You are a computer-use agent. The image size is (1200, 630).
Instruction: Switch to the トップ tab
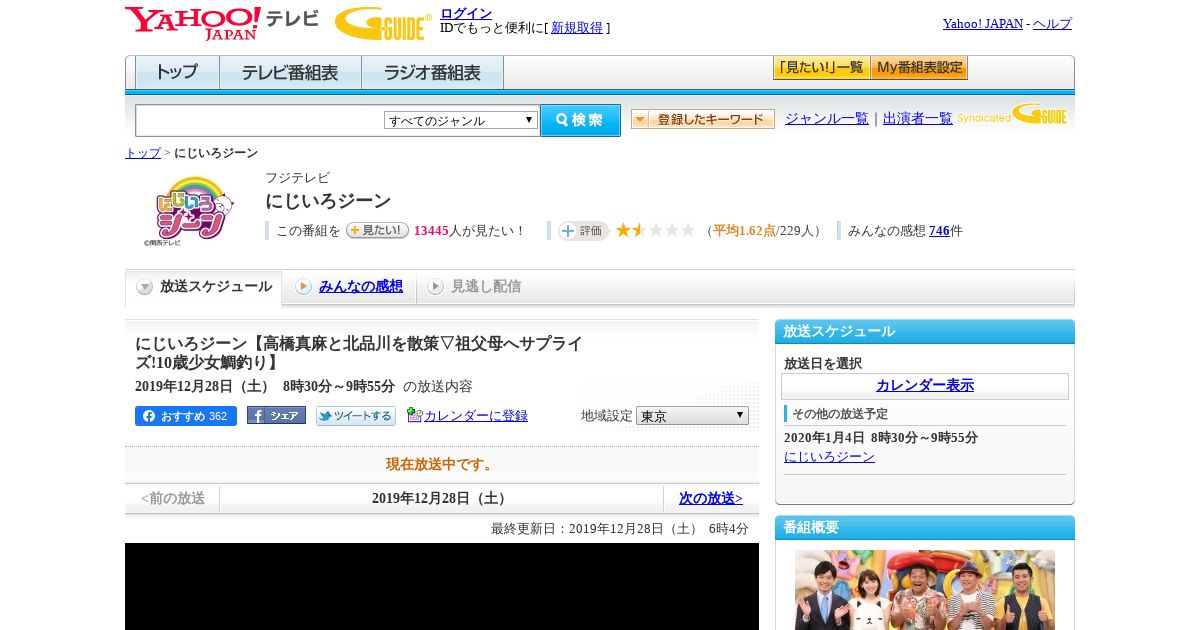coord(177,73)
